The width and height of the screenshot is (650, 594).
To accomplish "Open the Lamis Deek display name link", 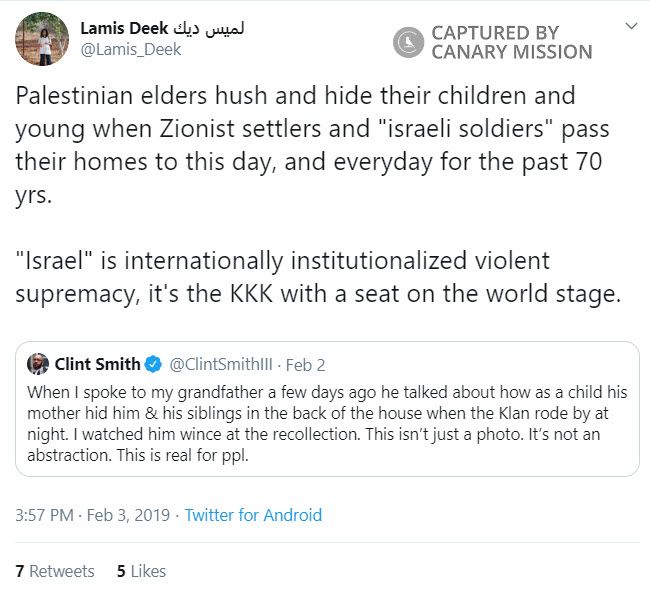I will point(125,28).
